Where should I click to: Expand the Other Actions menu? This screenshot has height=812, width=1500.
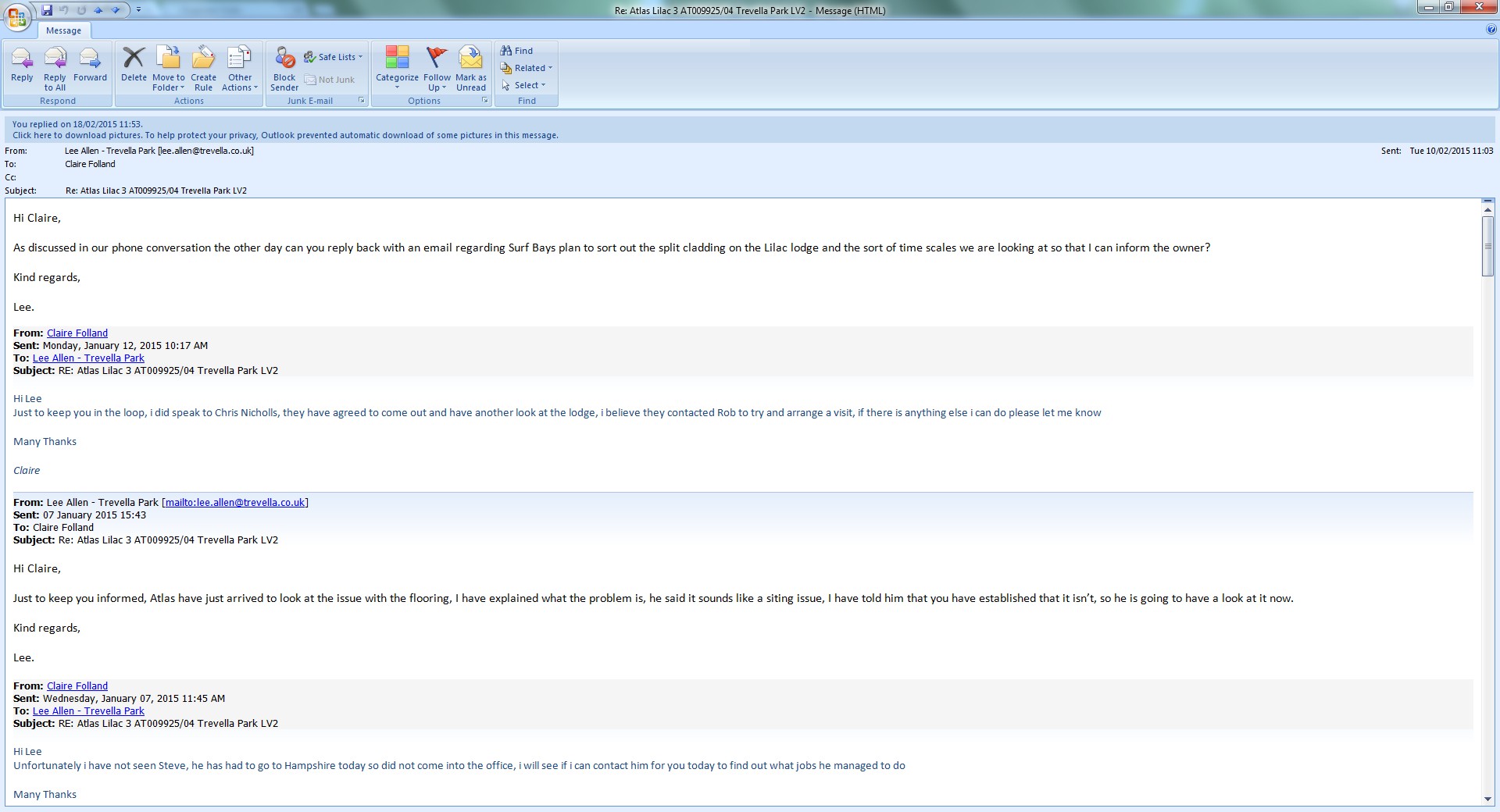point(239,69)
